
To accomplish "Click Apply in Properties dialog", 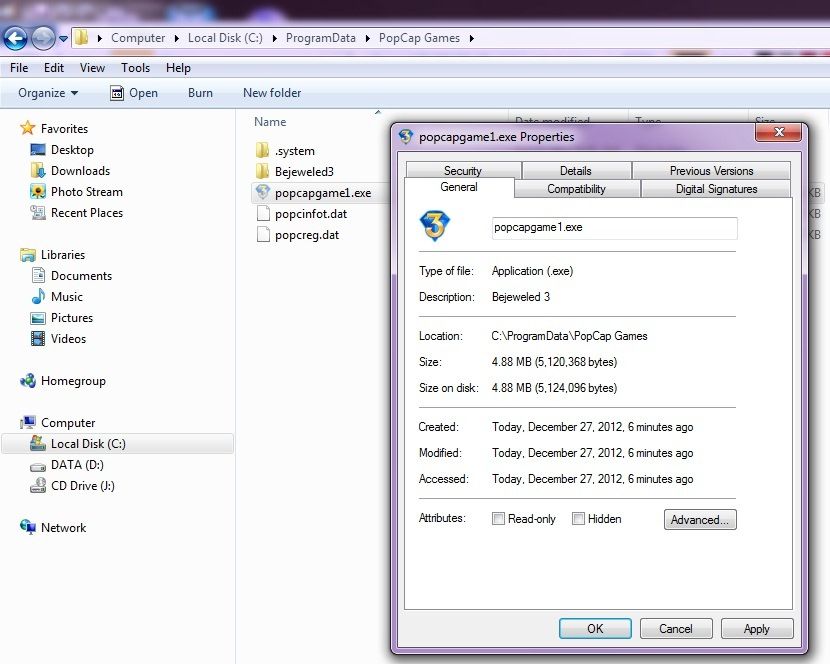I will 757,629.
